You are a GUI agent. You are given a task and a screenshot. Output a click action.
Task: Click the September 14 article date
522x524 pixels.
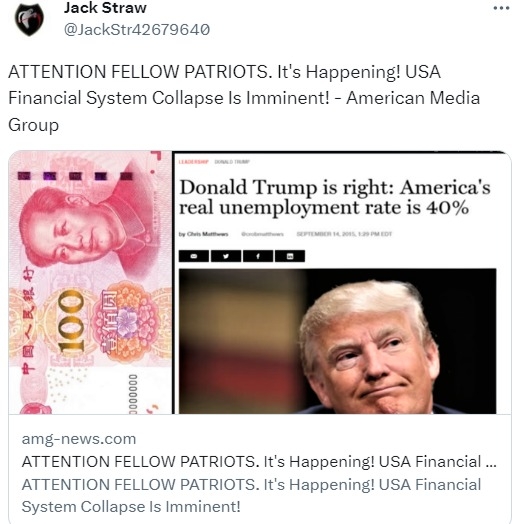click(x=344, y=234)
